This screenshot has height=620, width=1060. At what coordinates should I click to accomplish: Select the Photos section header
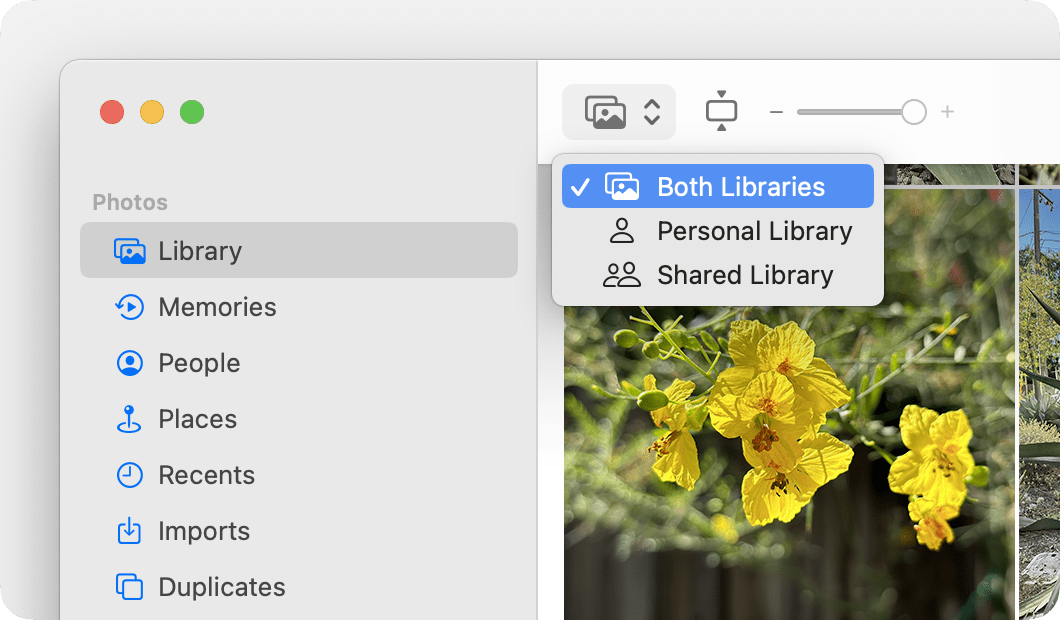tap(129, 202)
